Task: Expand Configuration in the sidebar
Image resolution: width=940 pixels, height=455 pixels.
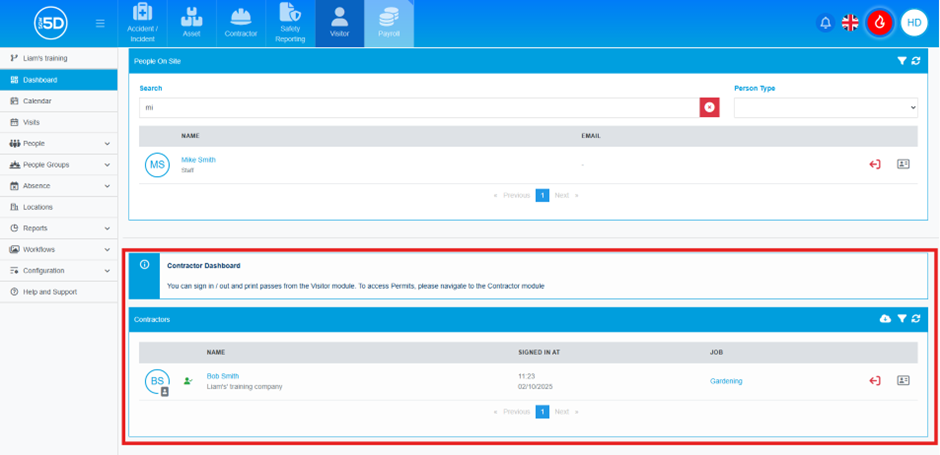Action: click(58, 271)
